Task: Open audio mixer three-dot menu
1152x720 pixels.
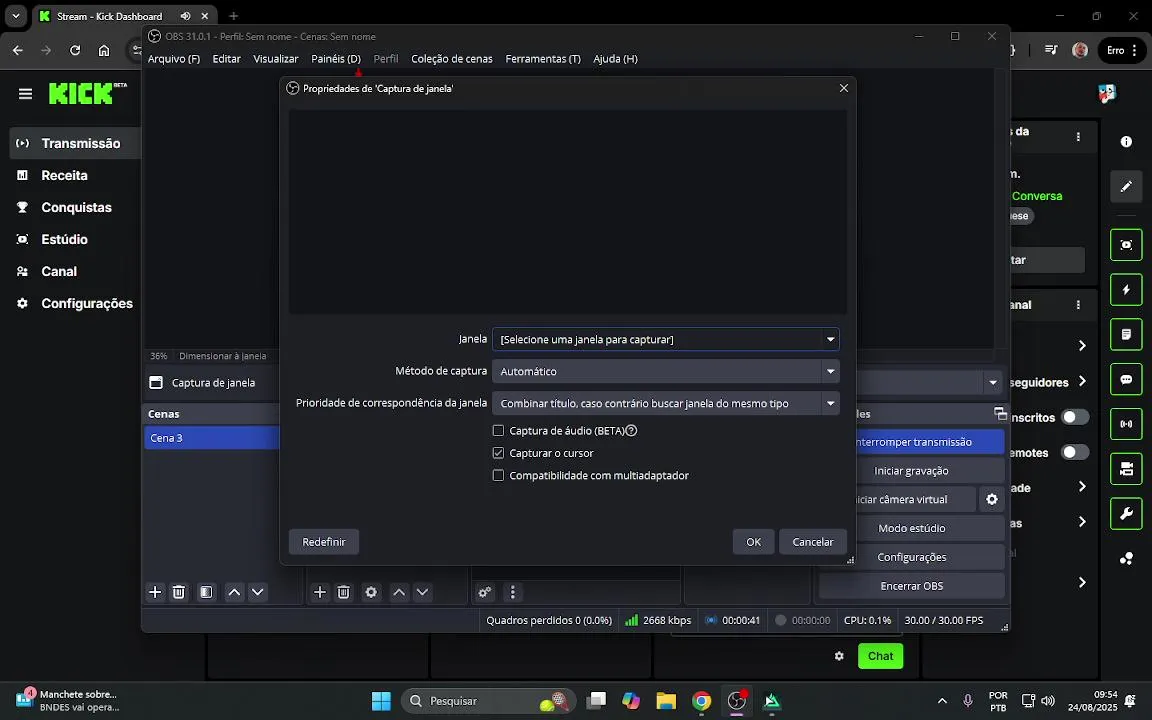Action: tap(513, 592)
